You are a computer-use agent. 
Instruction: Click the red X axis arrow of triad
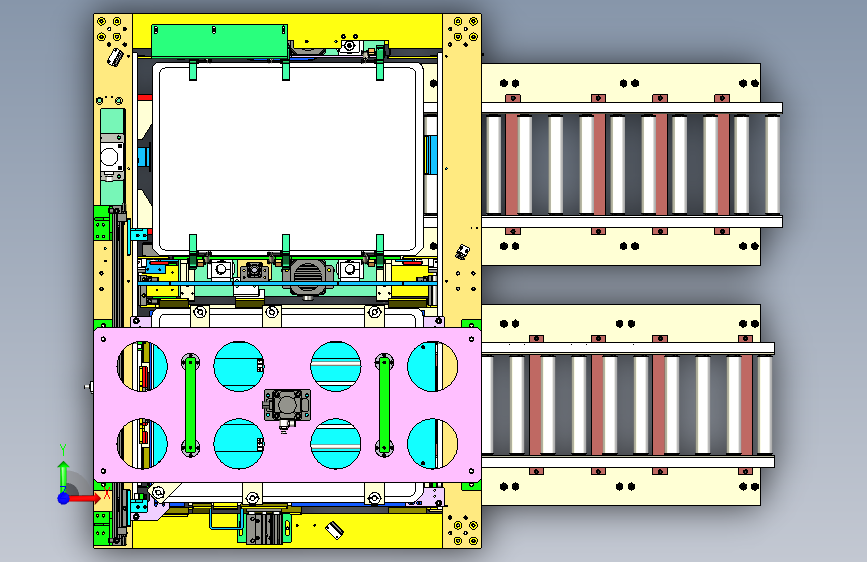click(x=84, y=498)
